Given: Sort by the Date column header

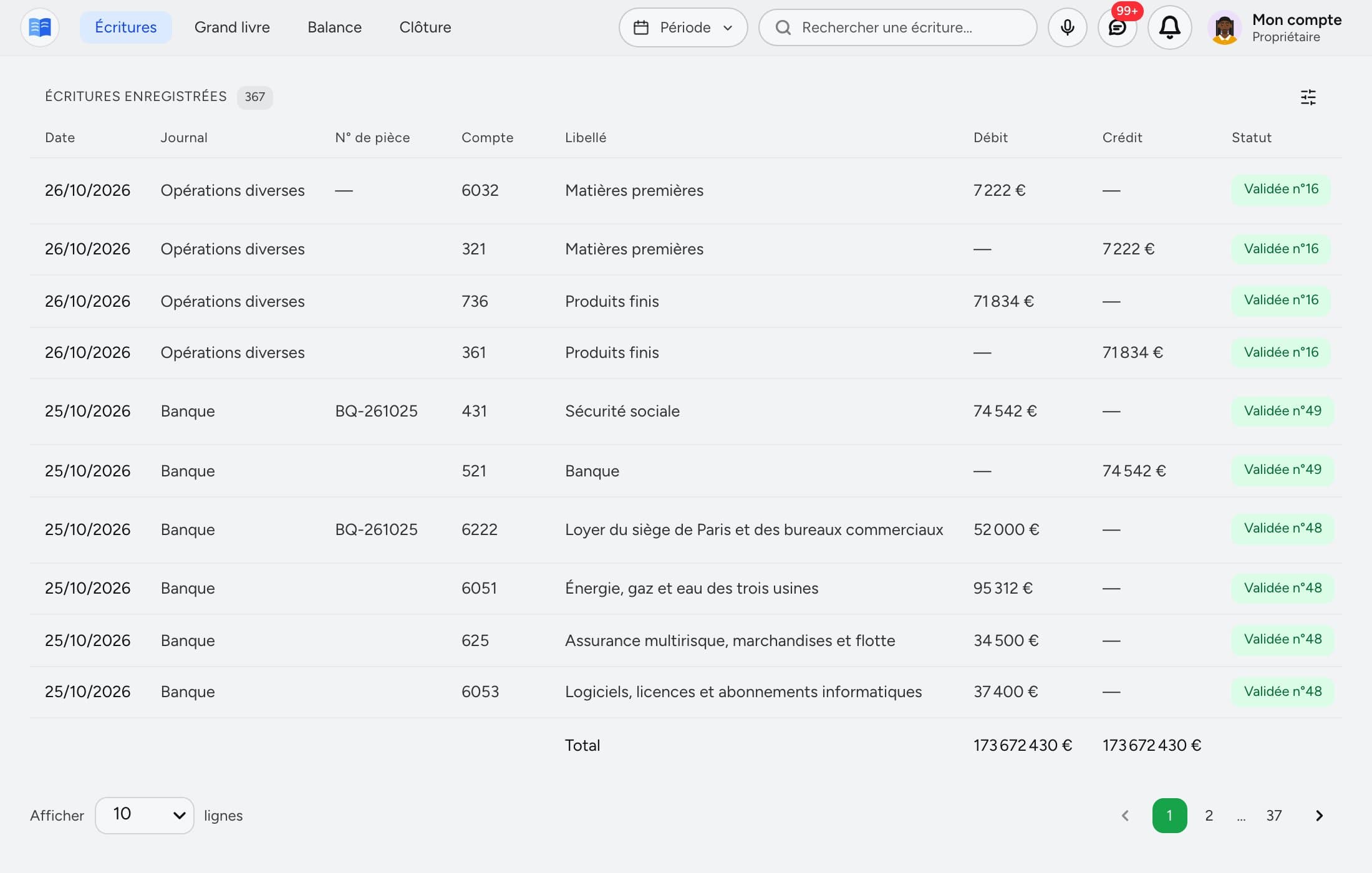Looking at the screenshot, I should (x=60, y=138).
